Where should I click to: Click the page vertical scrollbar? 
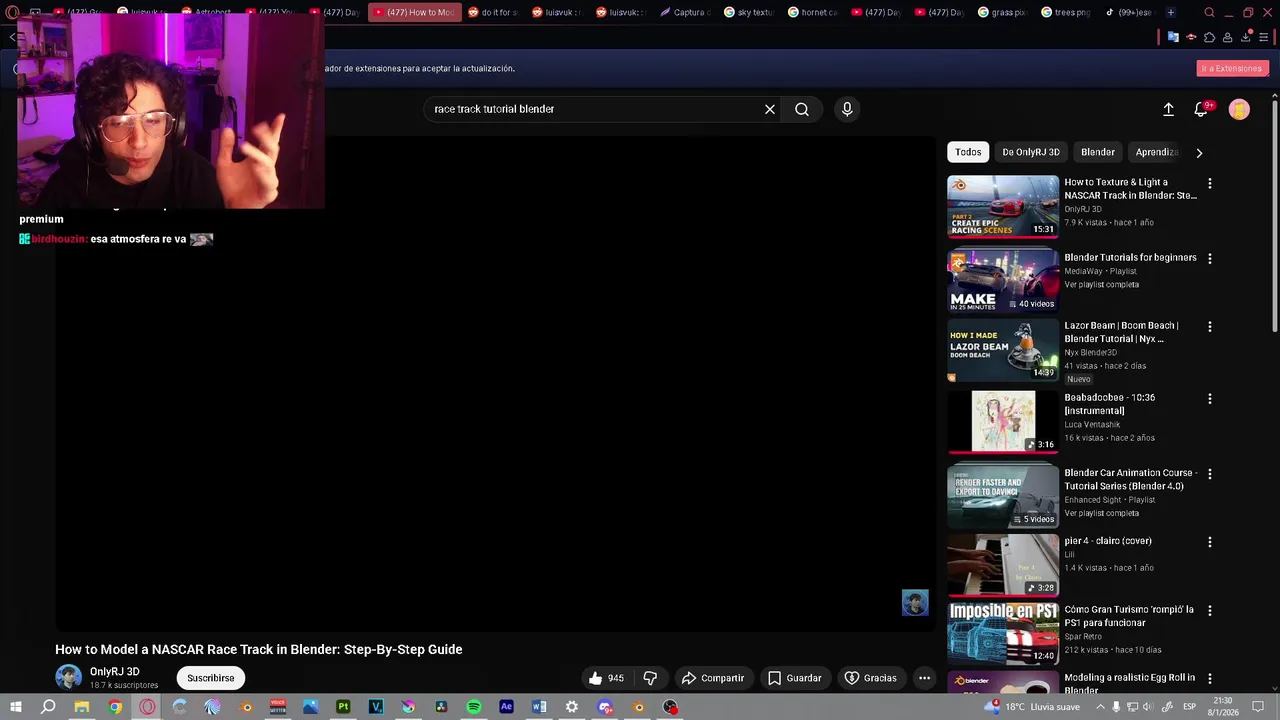coord(1274,215)
